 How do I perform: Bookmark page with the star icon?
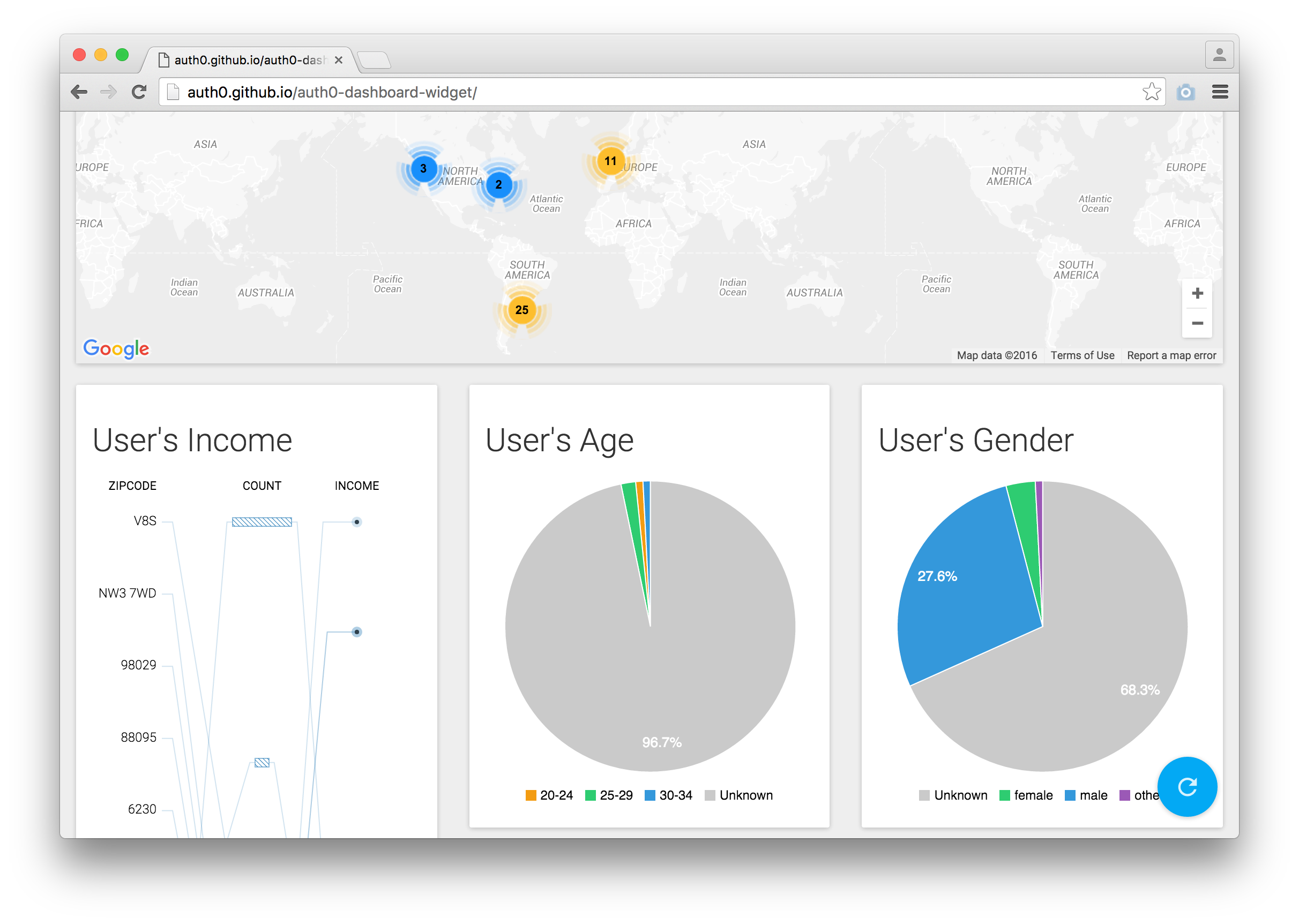click(1151, 92)
